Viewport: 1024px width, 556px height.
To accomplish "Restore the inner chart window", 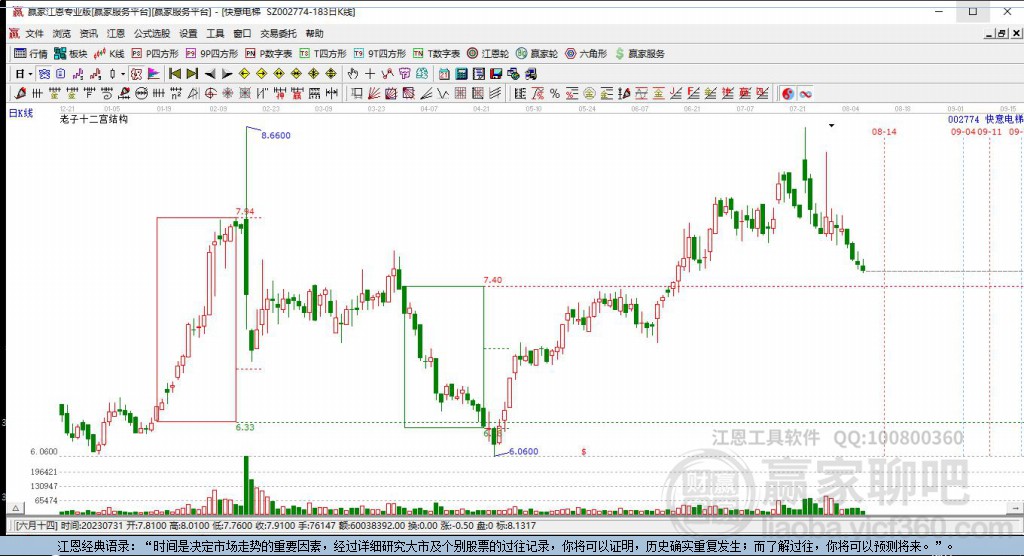I will click(1002, 33).
